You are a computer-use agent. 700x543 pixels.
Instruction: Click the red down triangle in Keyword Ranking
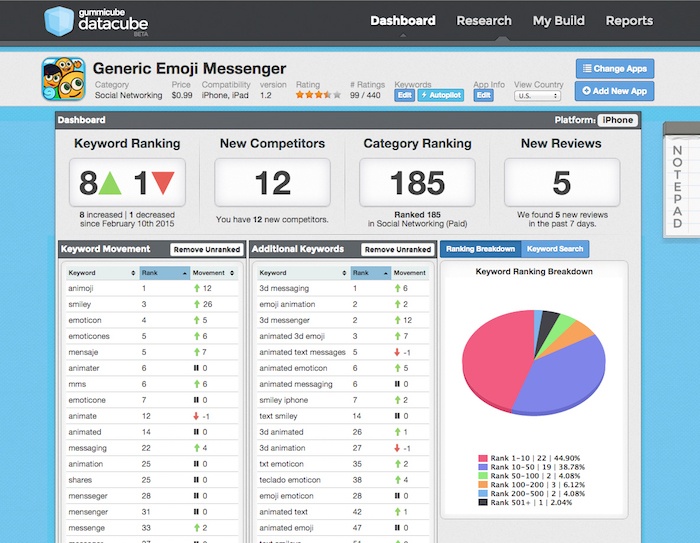coord(163,183)
